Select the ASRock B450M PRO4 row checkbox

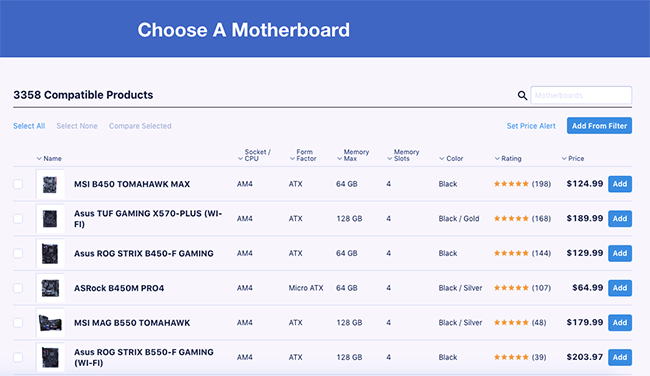point(18,288)
